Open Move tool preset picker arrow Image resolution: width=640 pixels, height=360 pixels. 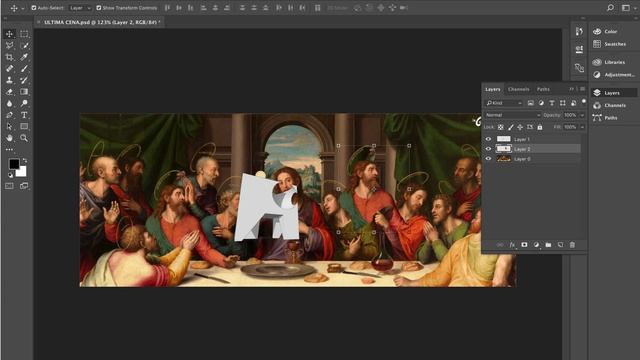click(22, 8)
